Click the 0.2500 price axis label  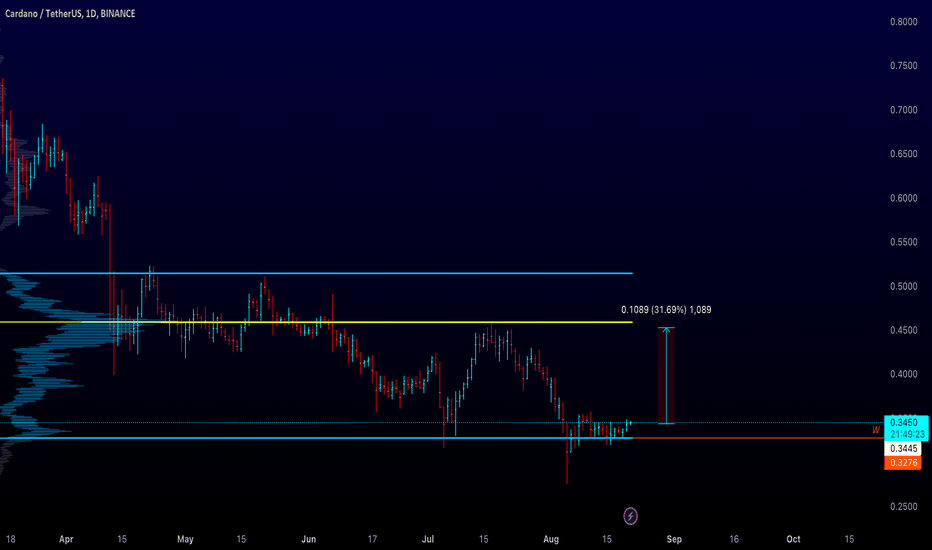(x=903, y=507)
